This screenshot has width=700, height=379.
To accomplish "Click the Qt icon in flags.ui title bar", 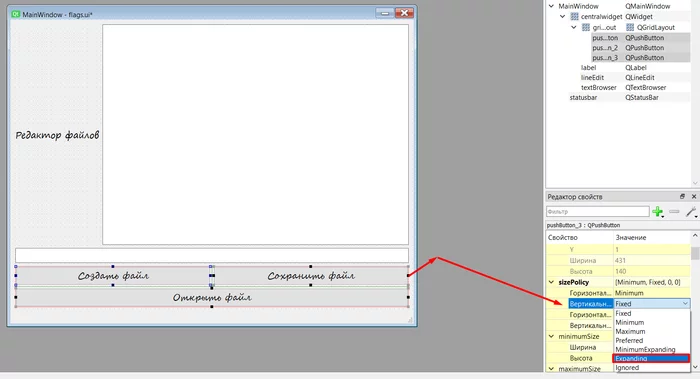I will (x=16, y=14).
